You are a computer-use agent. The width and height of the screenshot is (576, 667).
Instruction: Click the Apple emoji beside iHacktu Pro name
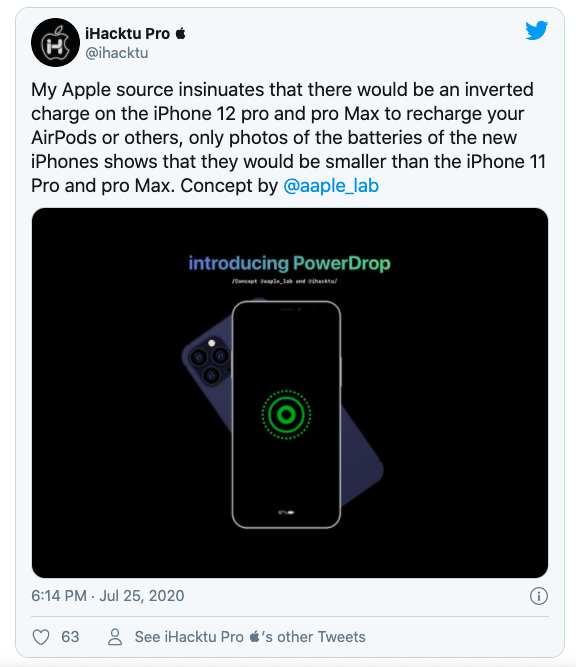[180, 33]
